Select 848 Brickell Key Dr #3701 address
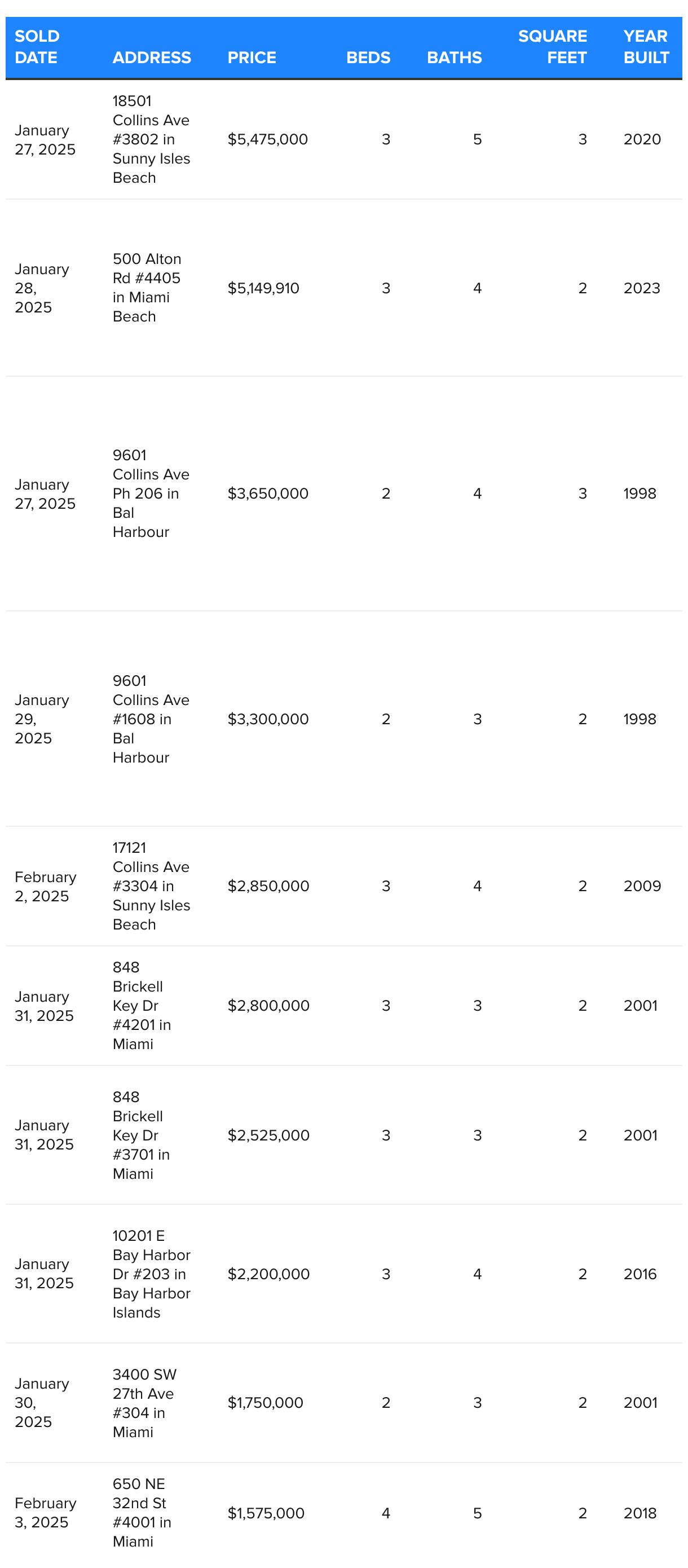The height and width of the screenshot is (1568, 688). (x=141, y=1135)
